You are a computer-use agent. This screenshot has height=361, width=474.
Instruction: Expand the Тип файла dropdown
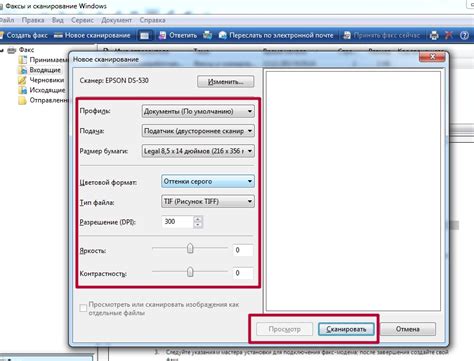[x=208, y=201]
